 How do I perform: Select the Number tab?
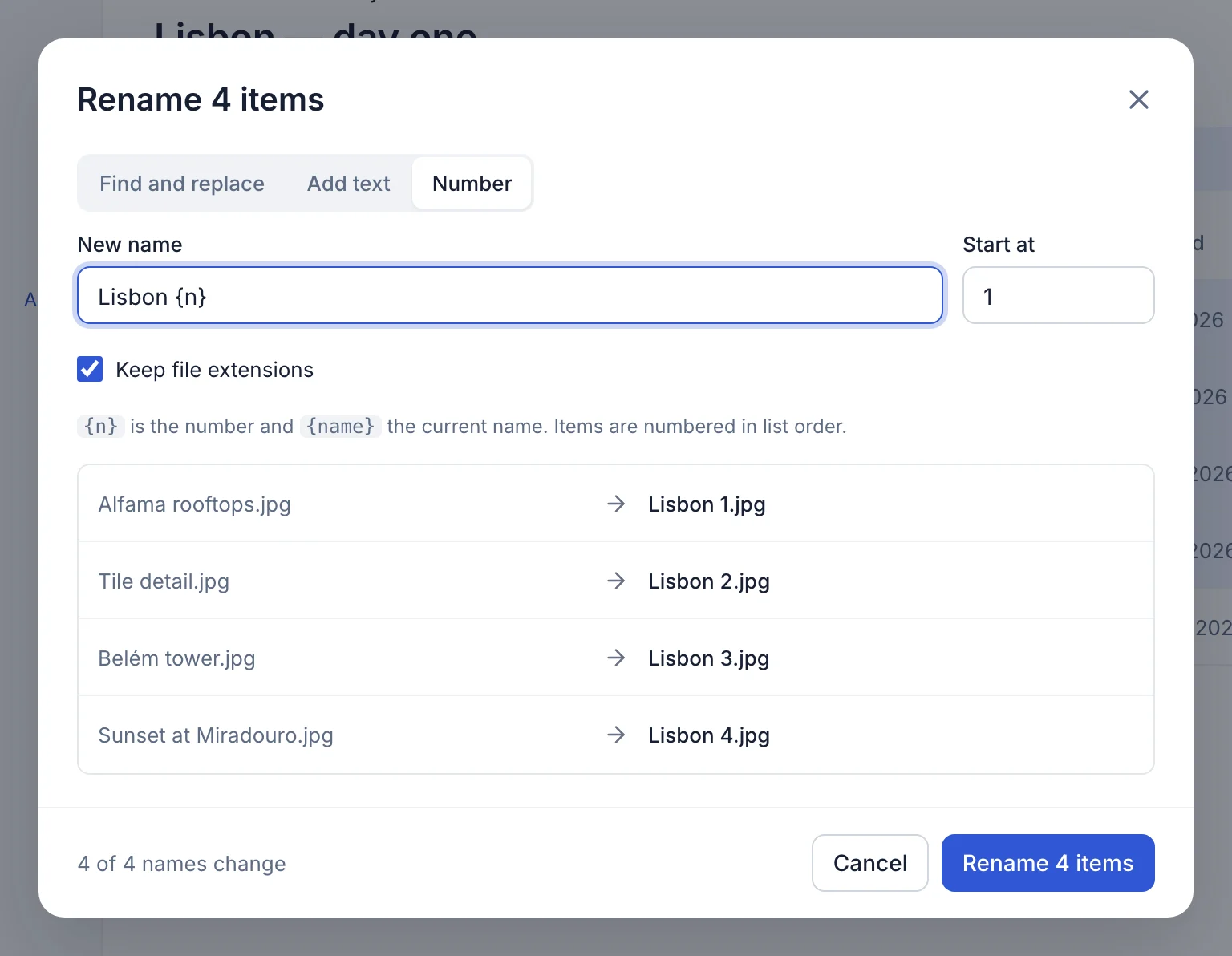coord(472,184)
